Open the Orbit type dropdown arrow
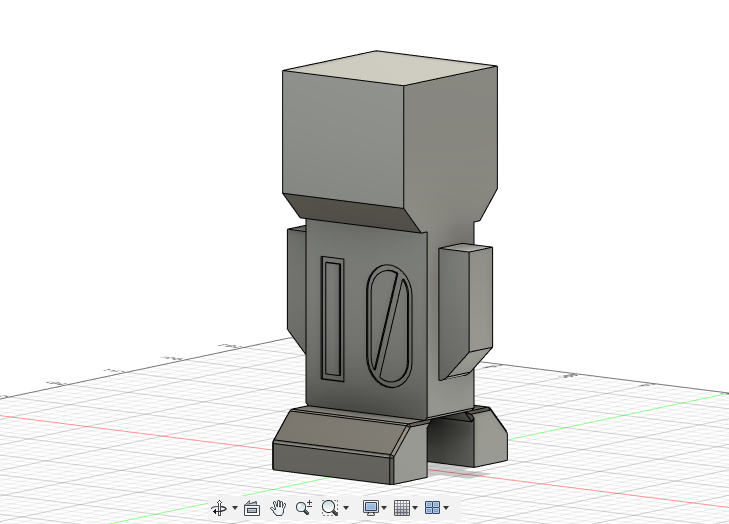Image resolution: width=729 pixels, height=524 pixels. coord(235,508)
